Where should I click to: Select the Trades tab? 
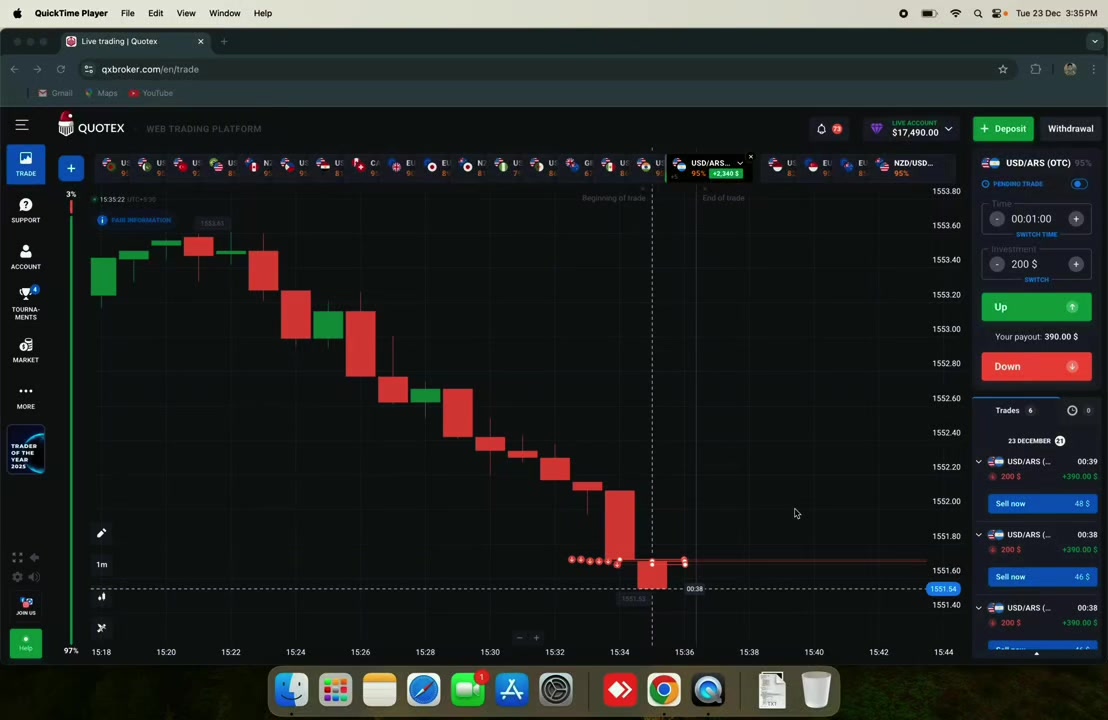[1015, 411]
